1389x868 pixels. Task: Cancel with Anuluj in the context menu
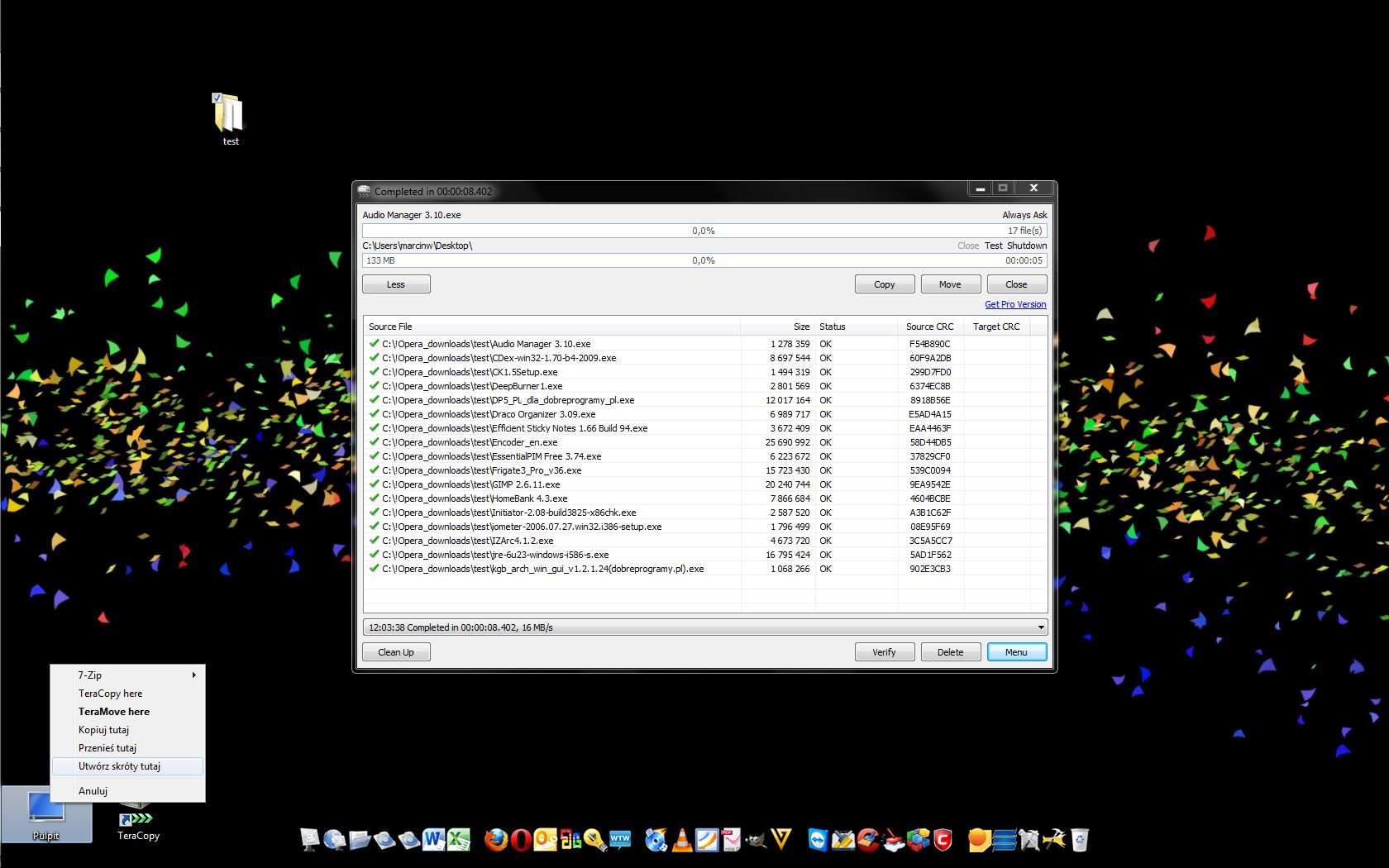click(127, 791)
